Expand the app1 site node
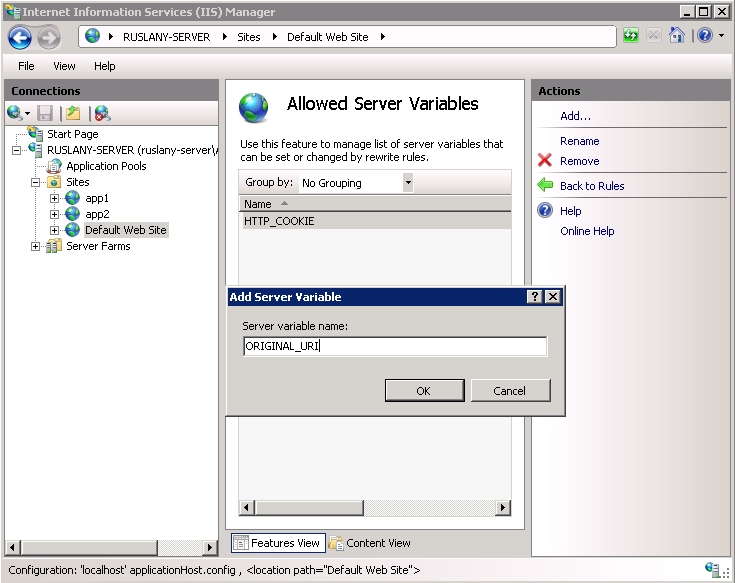735x583 pixels. click(x=55, y=198)
